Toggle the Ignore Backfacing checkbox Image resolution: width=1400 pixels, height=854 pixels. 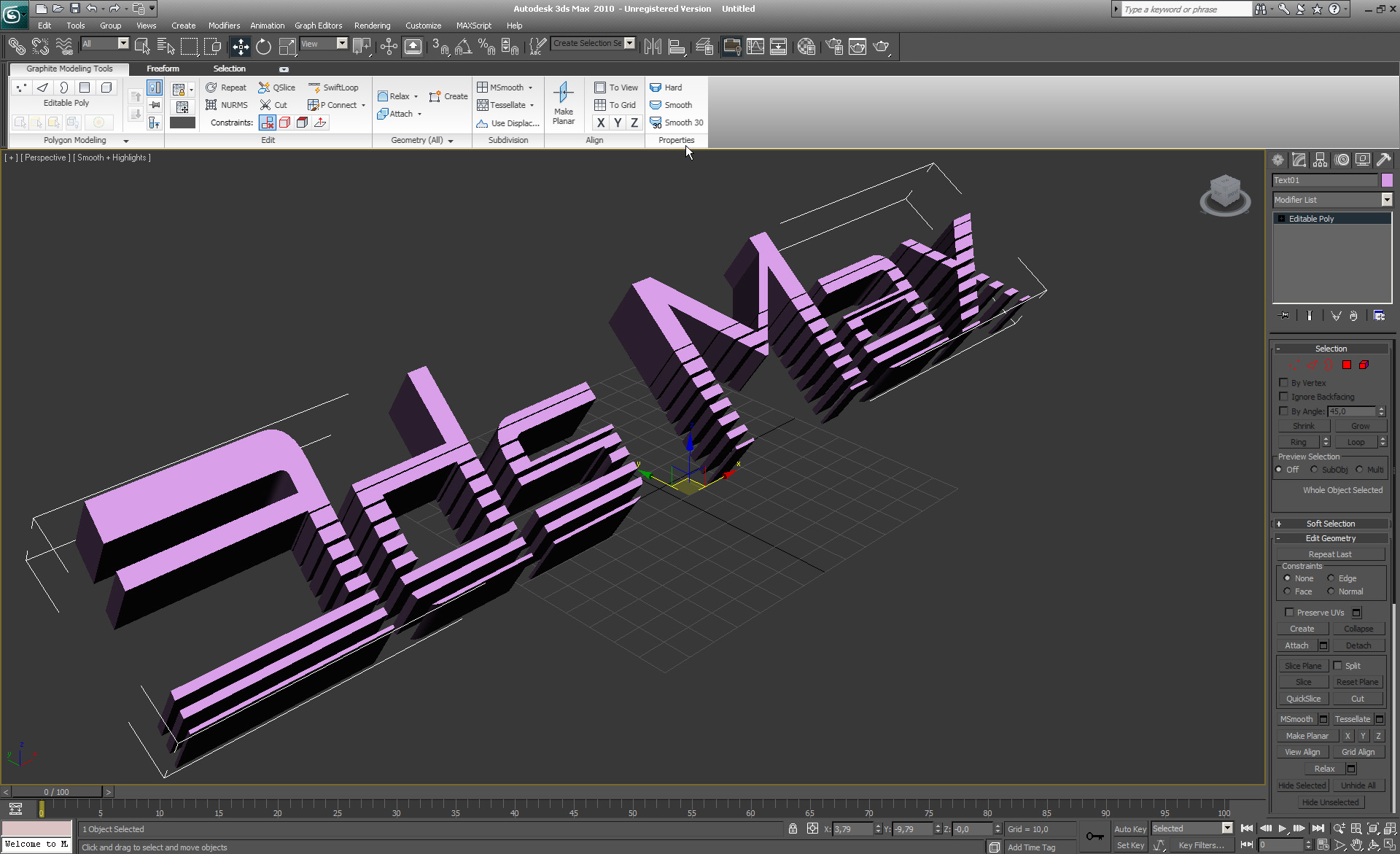pos(1283,397)
